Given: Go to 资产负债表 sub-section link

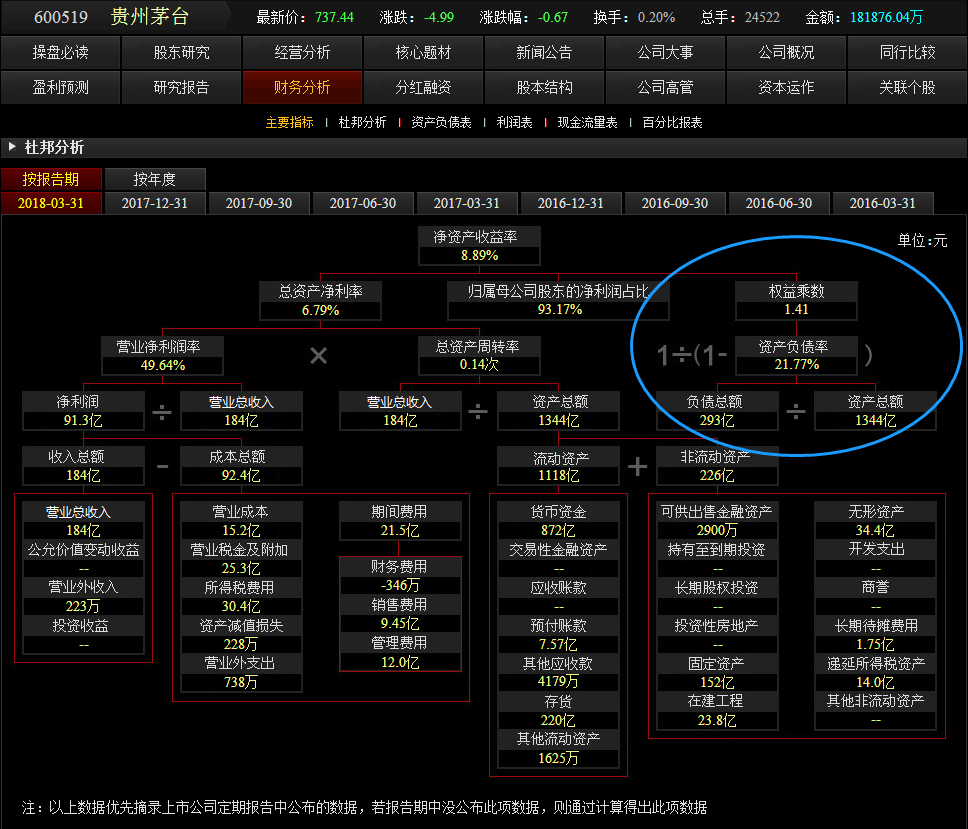Looking at the screenshot, I should 441,122.
